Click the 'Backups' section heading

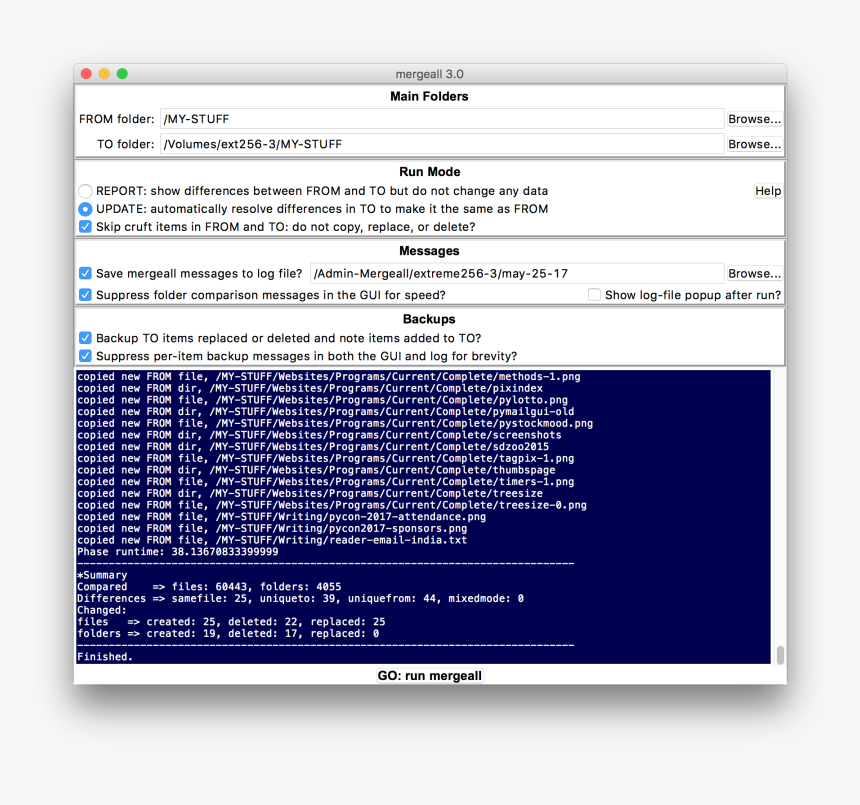click(x=429, y=319)
